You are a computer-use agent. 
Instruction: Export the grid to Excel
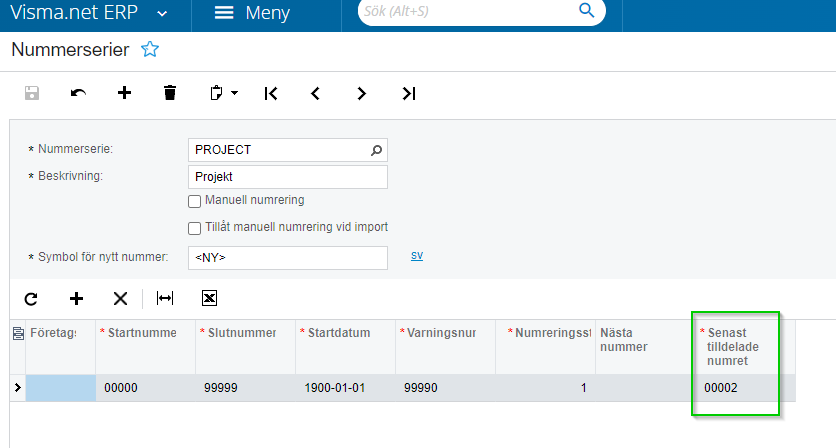pyautogui.click(x=210, y=298)
